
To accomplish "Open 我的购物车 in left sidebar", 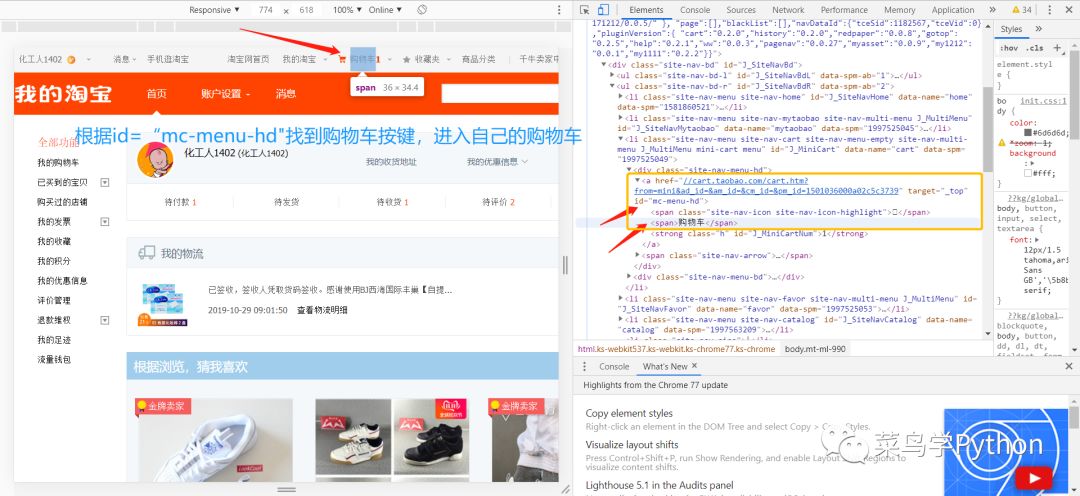I will pos(59,163).
